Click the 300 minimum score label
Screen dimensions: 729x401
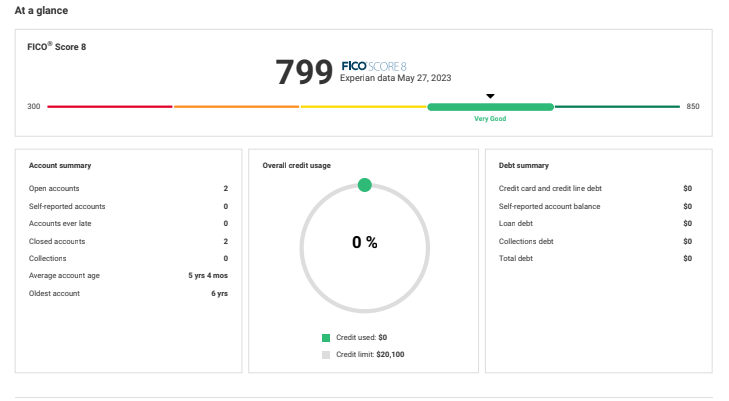pyautogui.click(x=33, y=106)
